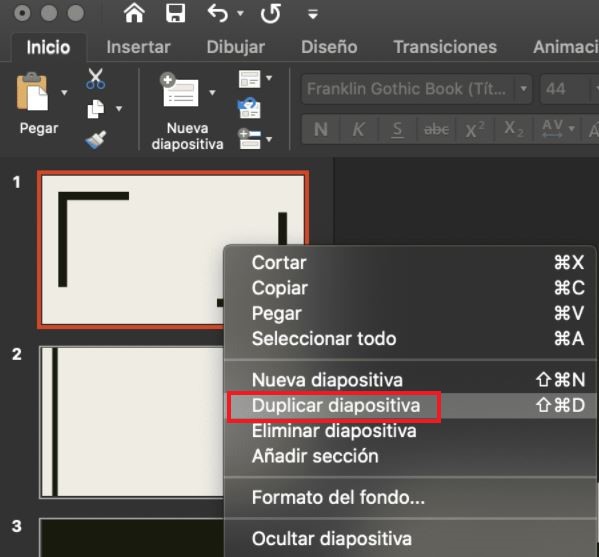Screen dimensions: 599x557
Task: Toggle bold N formatting button
Action: tap(321, 130)
